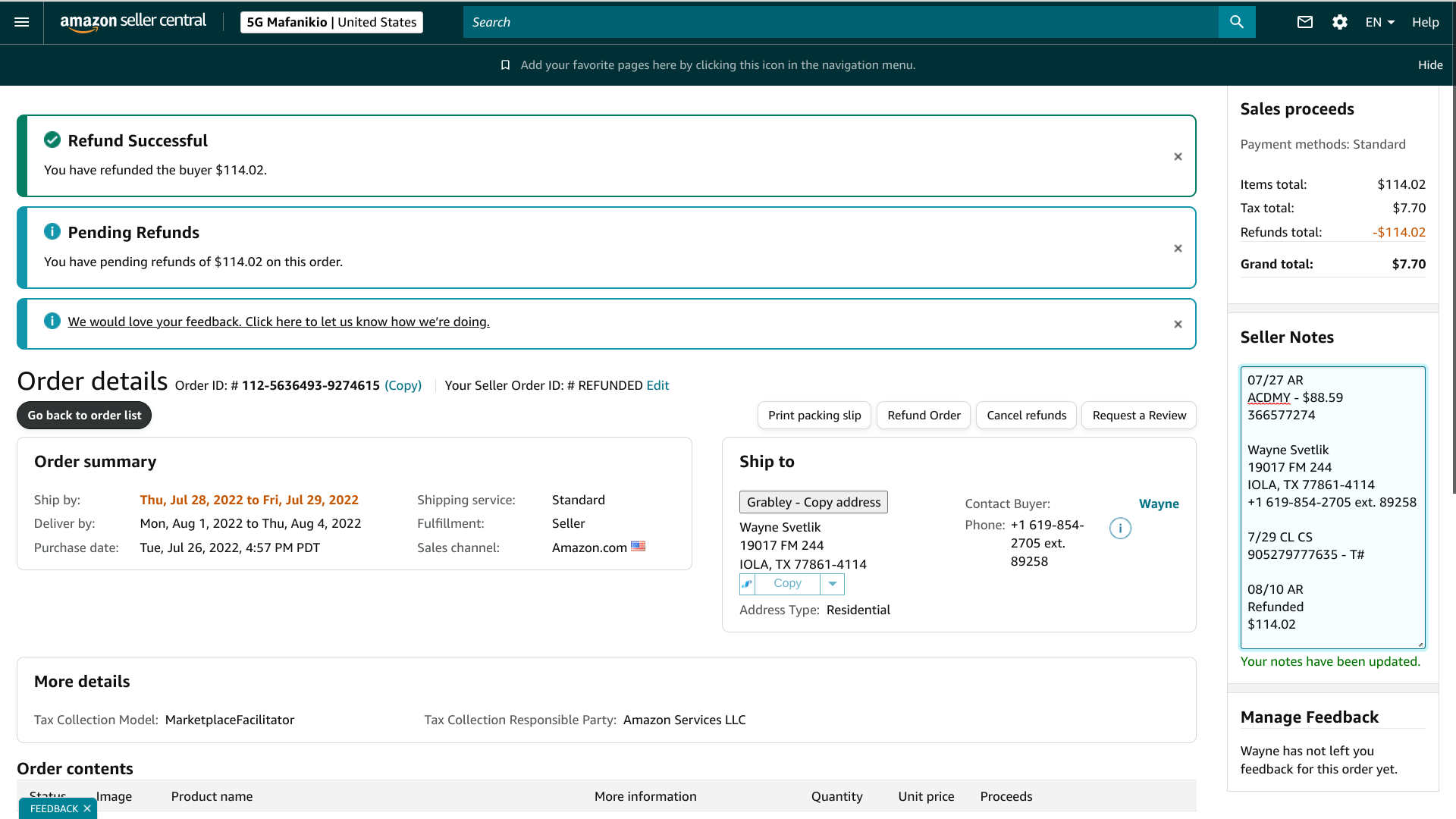
Task: Open buyer Wayne contact link
Action: click(x=1159, y=504)
